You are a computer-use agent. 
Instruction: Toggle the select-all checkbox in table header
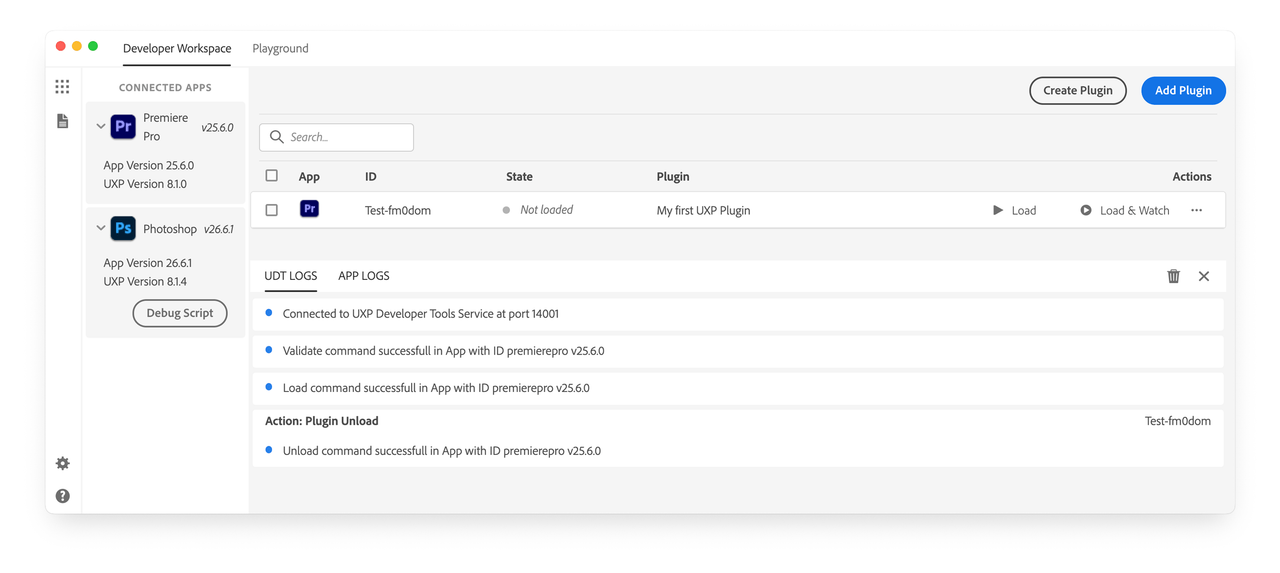pyautogui.click(x=271, y=176)
